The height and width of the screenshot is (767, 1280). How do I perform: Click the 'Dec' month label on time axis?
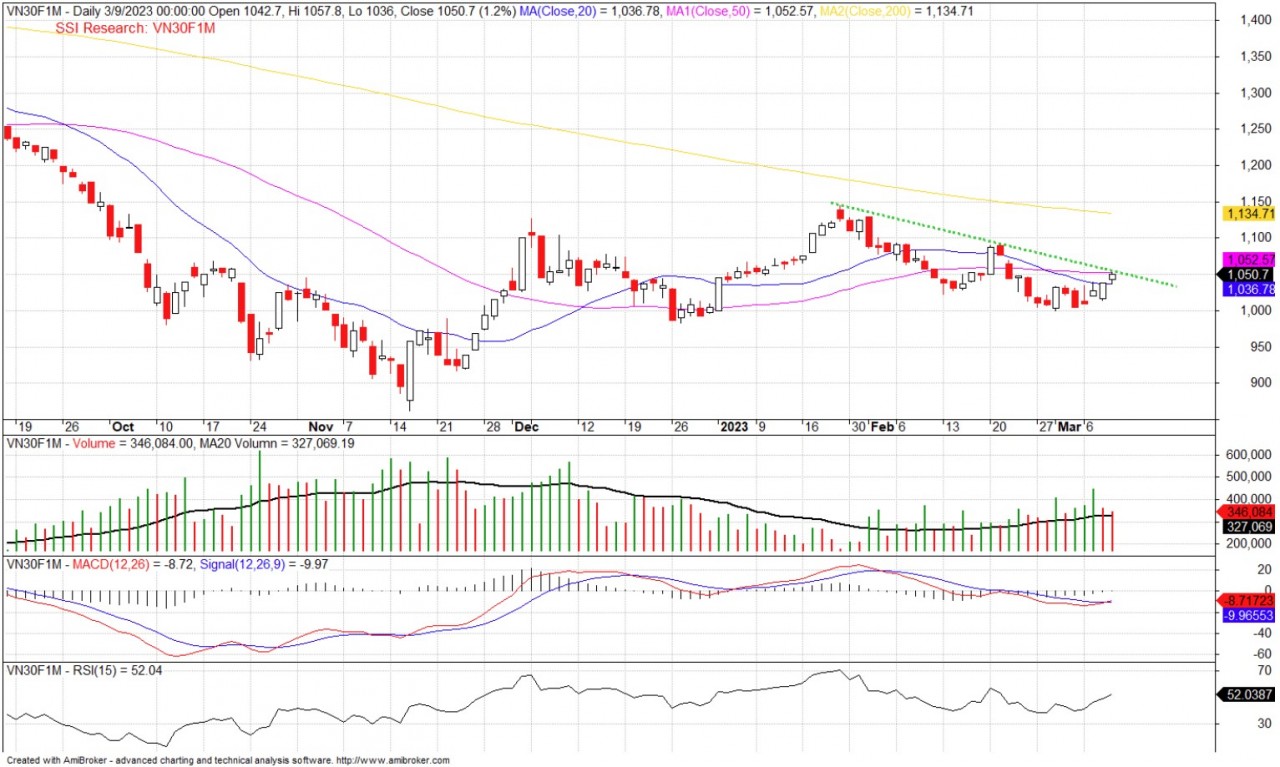[x=526, y=426]
